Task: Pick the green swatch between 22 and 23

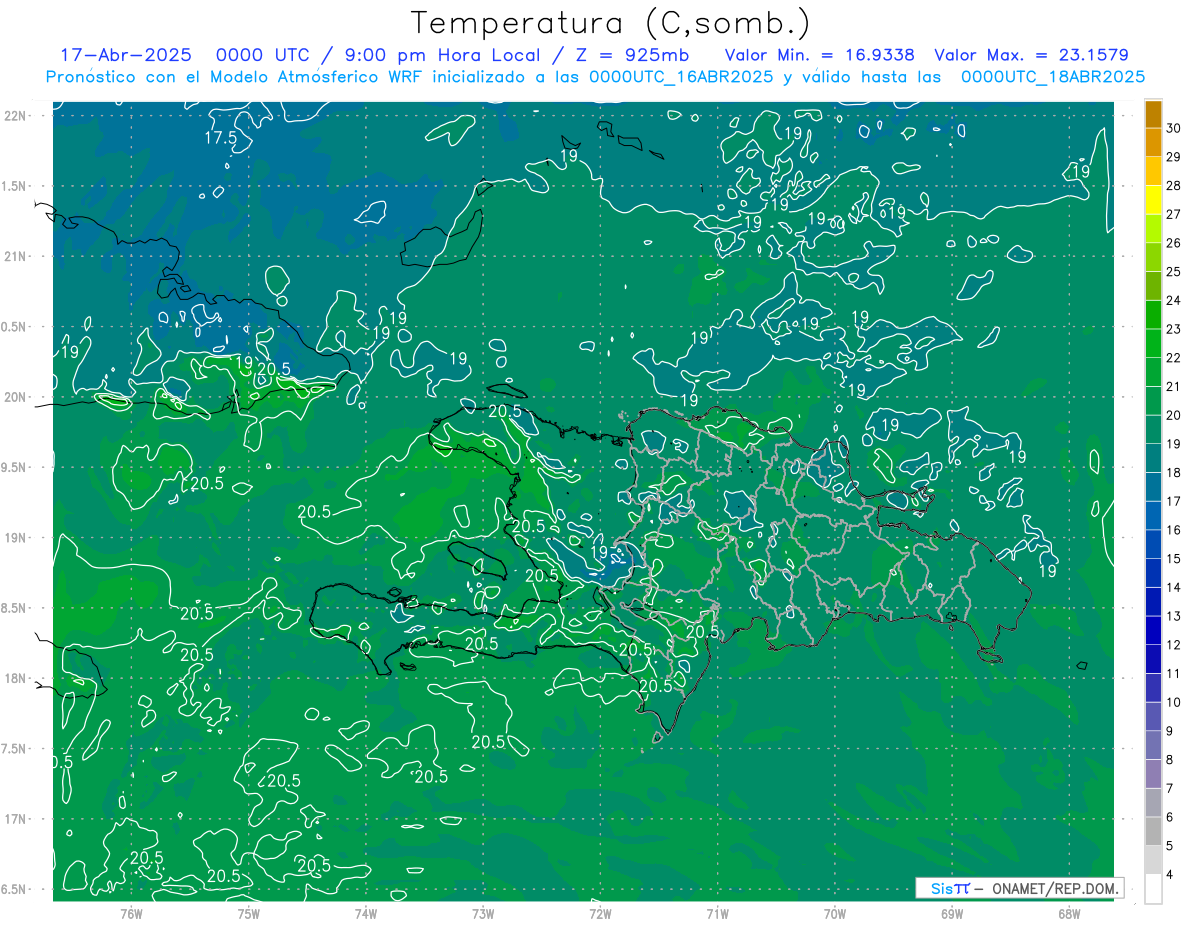Action: point(1153,343)
